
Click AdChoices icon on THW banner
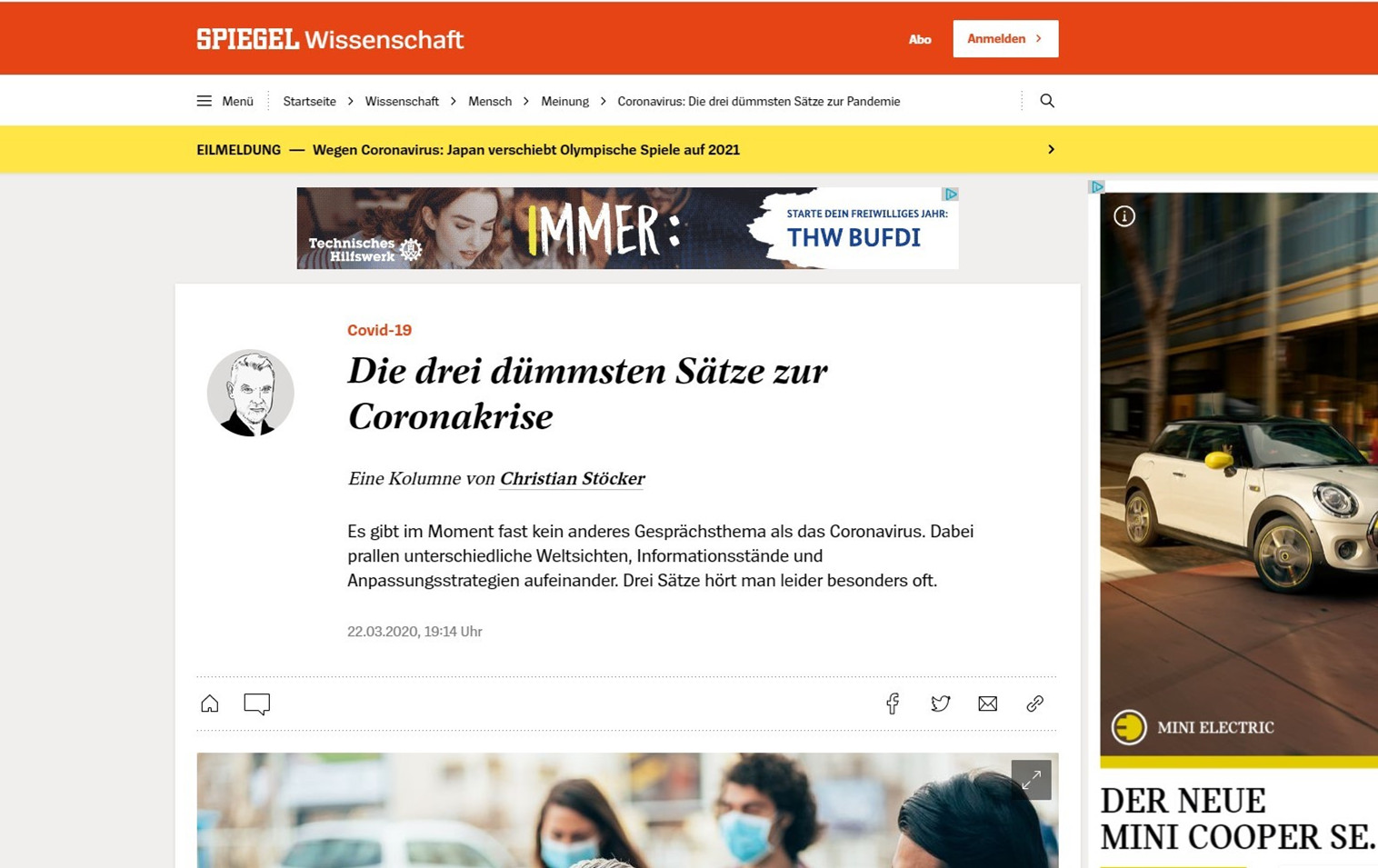point(950,195)
